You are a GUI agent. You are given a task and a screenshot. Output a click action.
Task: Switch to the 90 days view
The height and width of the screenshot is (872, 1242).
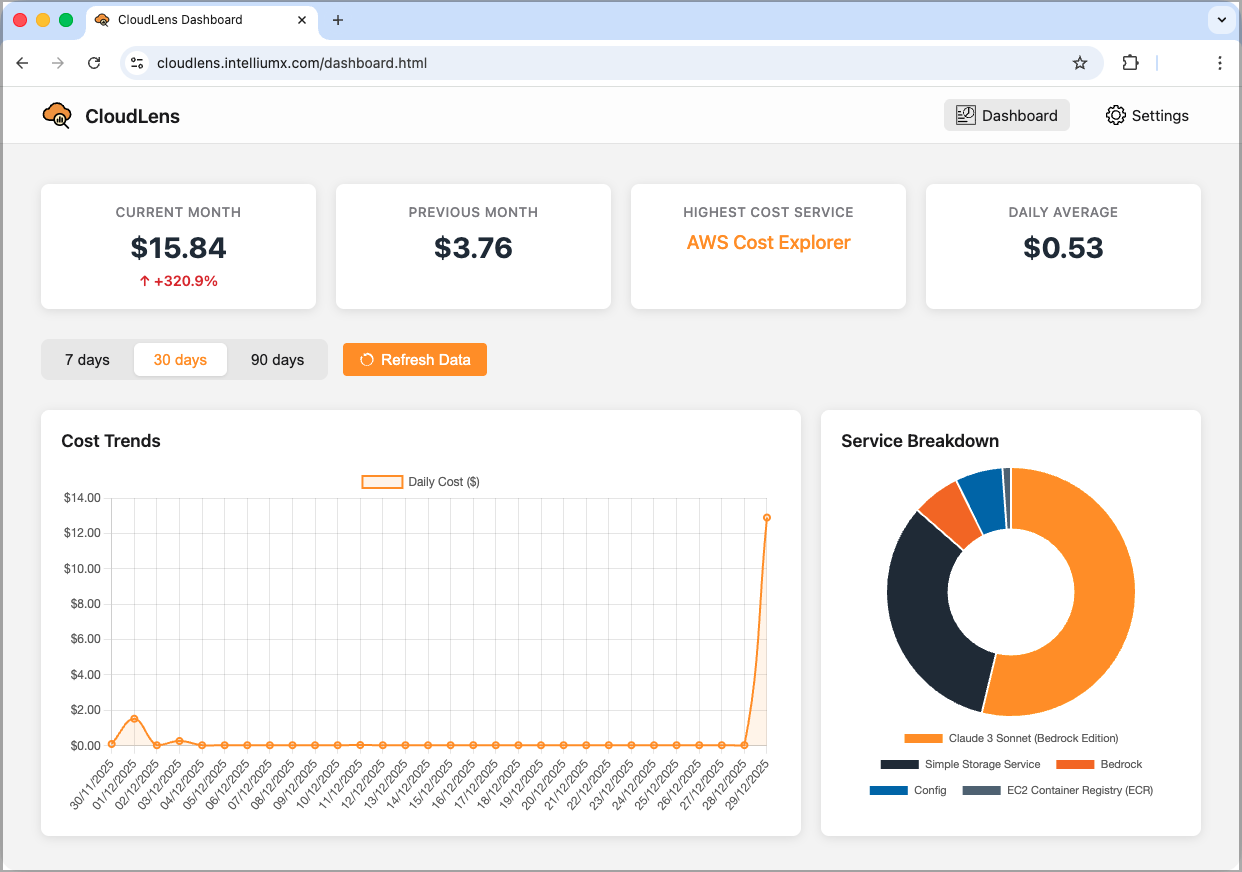coord(277,359)
